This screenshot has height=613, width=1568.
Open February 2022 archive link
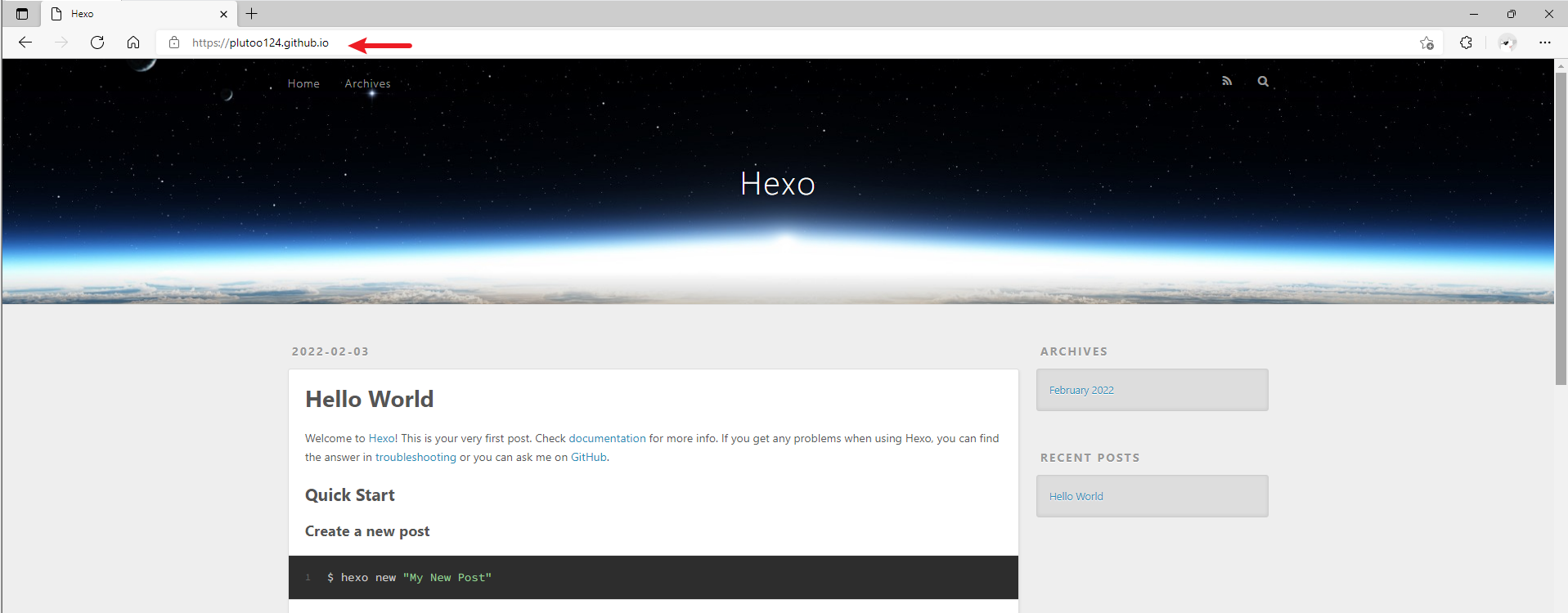[1081, 390]
